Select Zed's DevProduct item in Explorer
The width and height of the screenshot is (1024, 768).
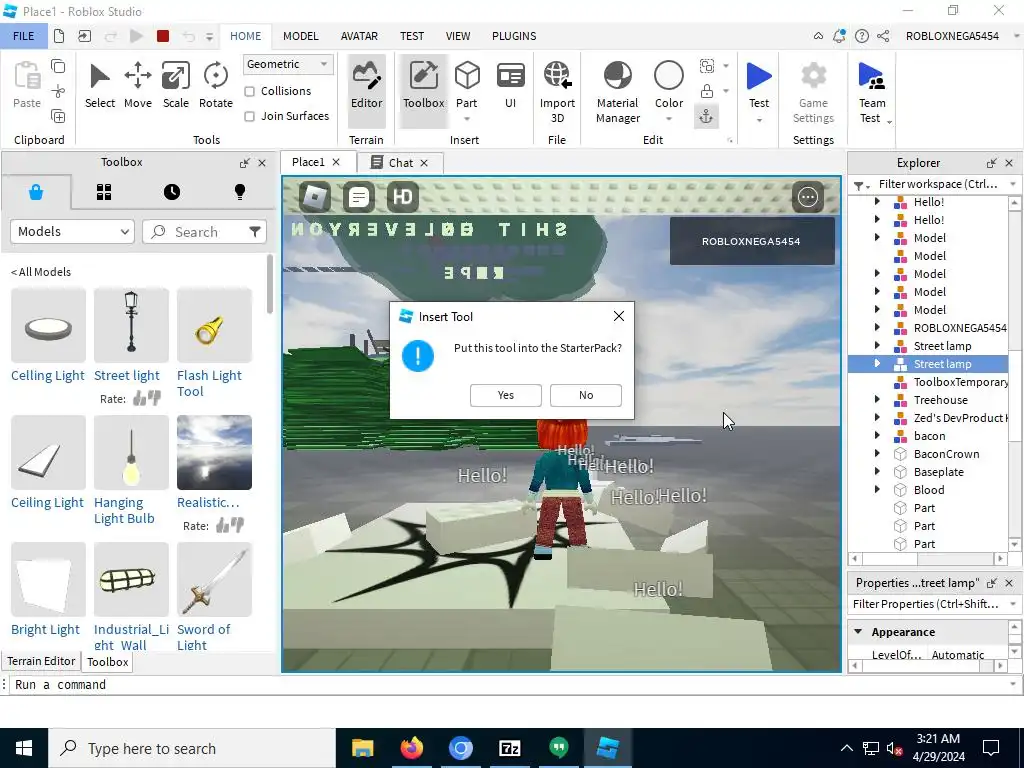click(960, 418)
